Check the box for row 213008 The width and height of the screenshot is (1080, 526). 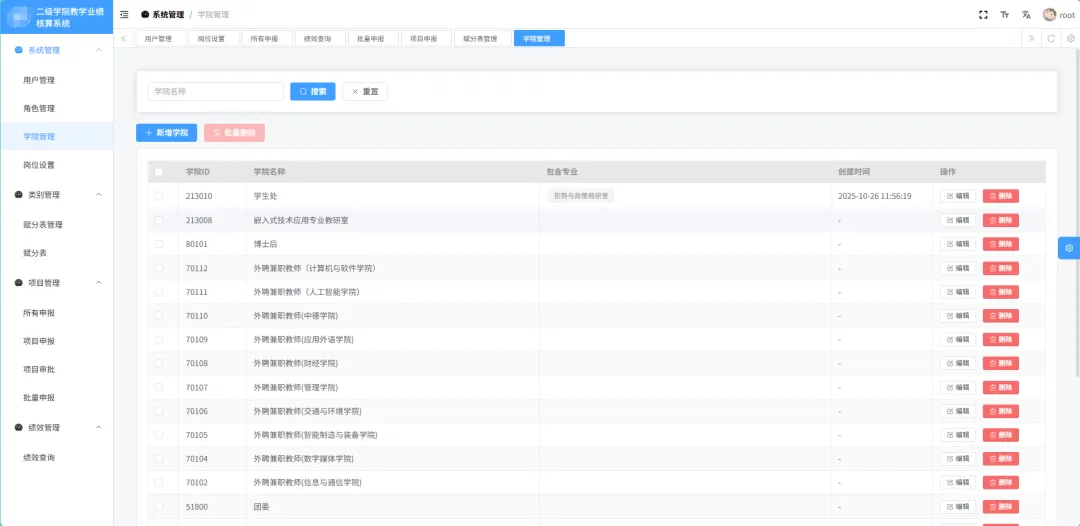coord(159,220)
